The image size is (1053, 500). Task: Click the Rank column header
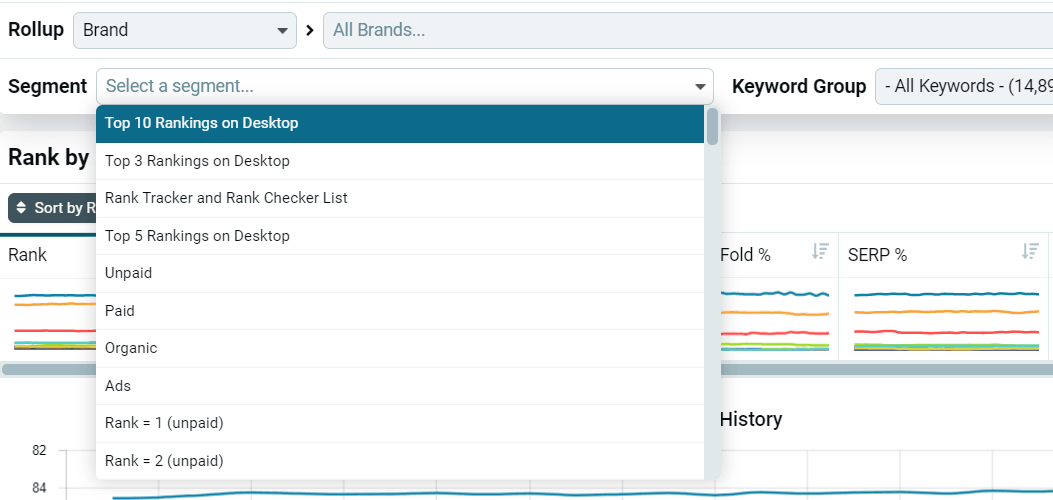(28, 255)
